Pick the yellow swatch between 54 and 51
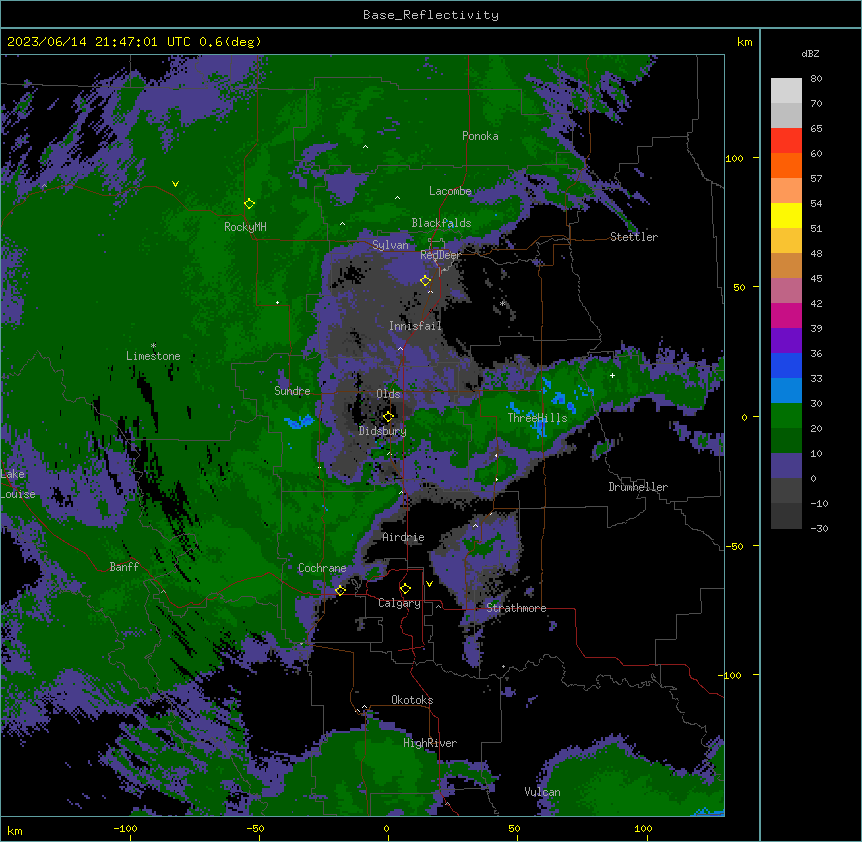Viewport: 862px width, 842px height. tap(786, 215)
